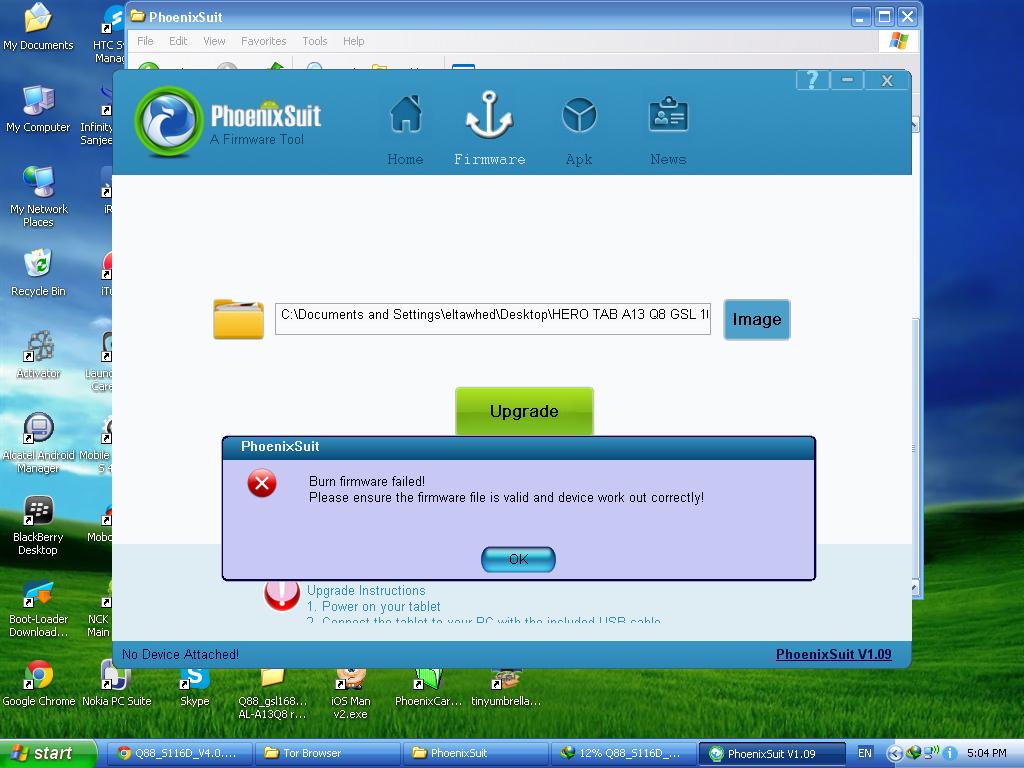Screen dimensions: 1024x768
Task: Click the system tray clock 5:04 PM
Action: point(986,753)
